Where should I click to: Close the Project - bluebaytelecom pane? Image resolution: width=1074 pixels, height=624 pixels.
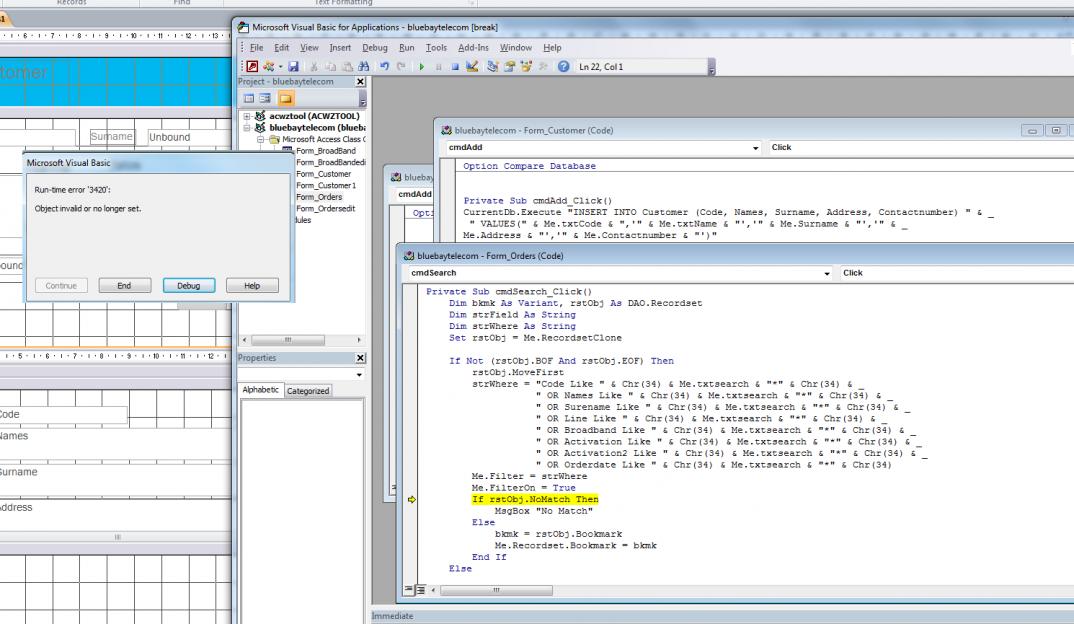(x=360, y=82)
